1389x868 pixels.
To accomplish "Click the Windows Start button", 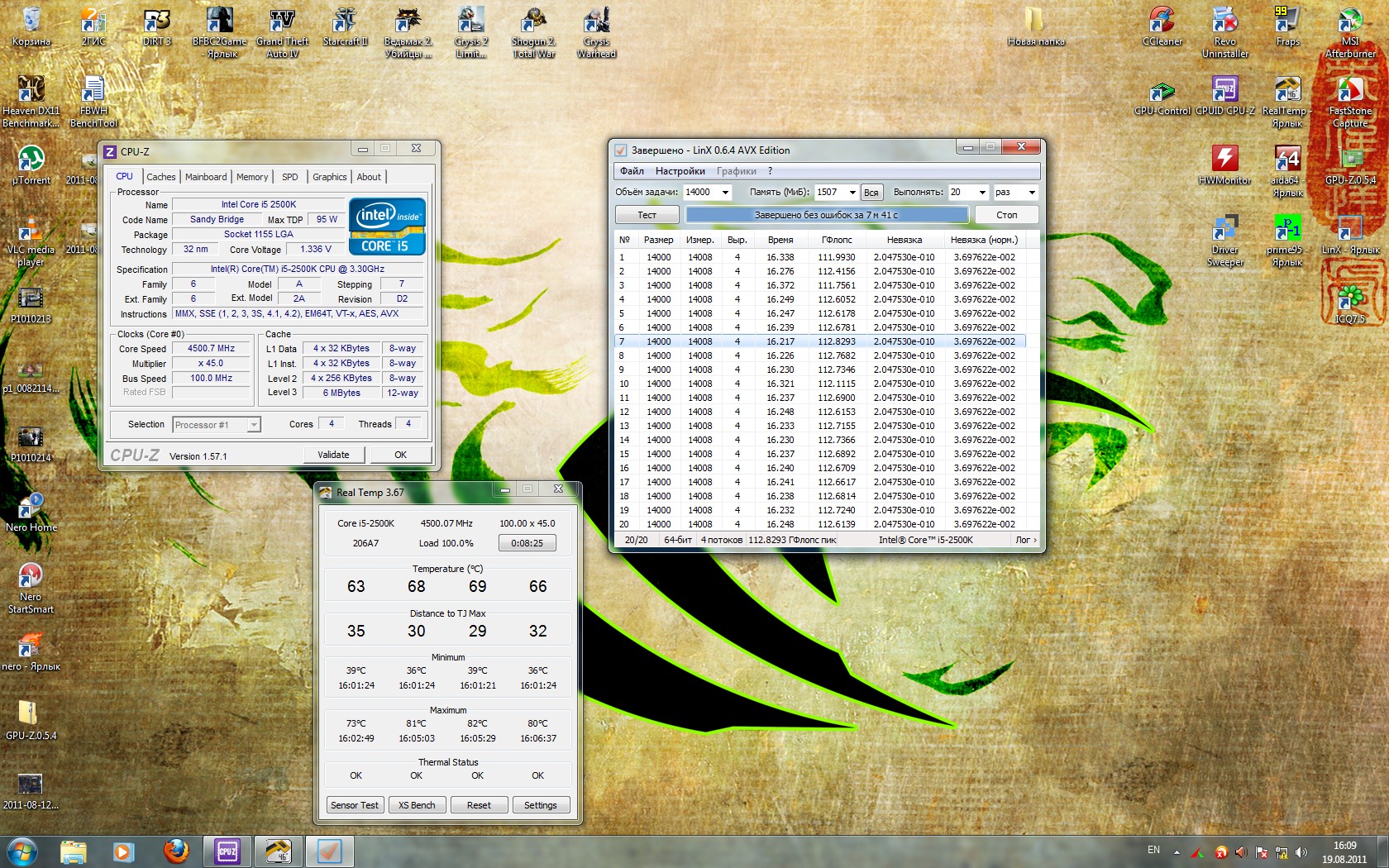I will click(x=22, y=851).
